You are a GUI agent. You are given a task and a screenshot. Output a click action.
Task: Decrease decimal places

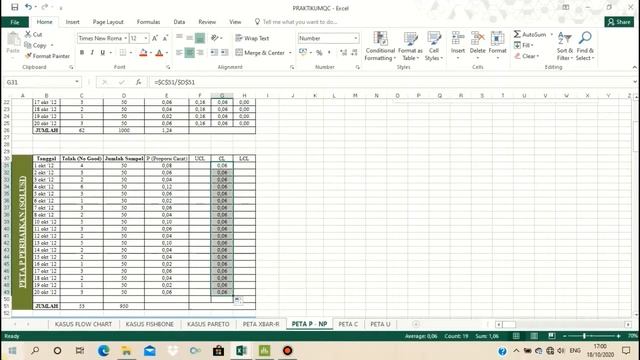(x=354, y=53)
